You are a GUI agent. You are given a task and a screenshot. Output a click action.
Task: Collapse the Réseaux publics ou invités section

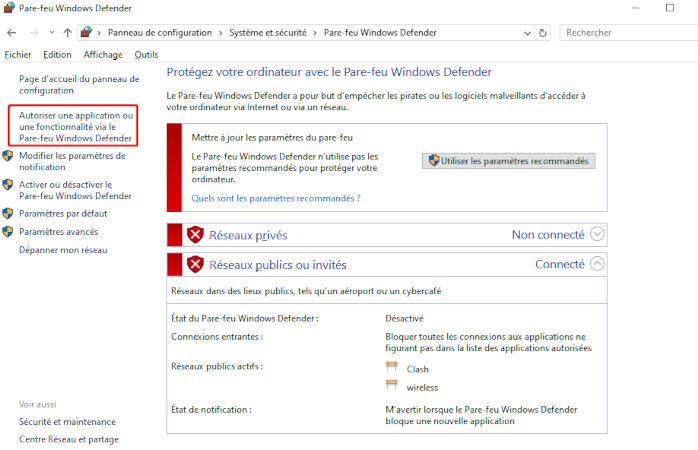pyautogui.click(x=598, y=265)
